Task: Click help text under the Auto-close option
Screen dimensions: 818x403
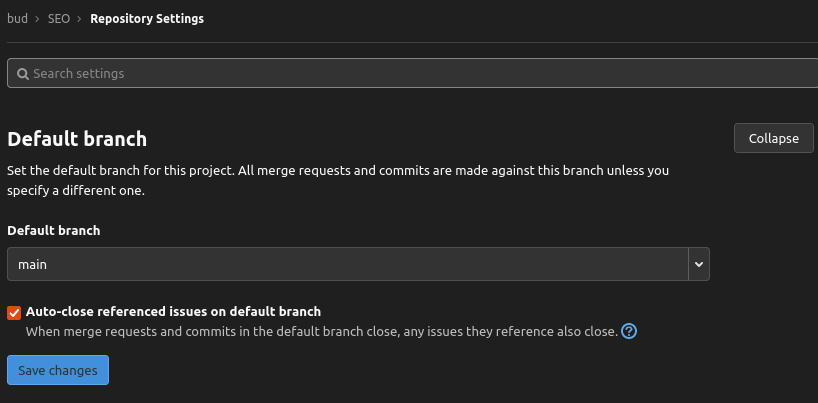Action: point(322,331)
